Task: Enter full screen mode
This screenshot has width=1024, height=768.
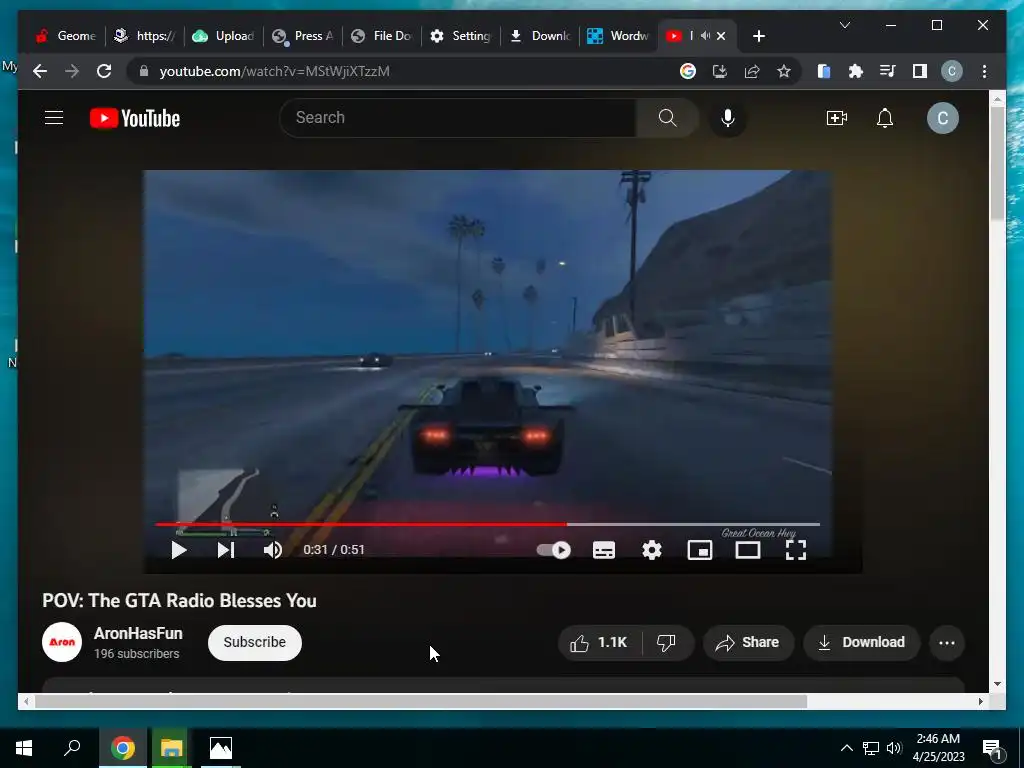Action: [795, 550]
